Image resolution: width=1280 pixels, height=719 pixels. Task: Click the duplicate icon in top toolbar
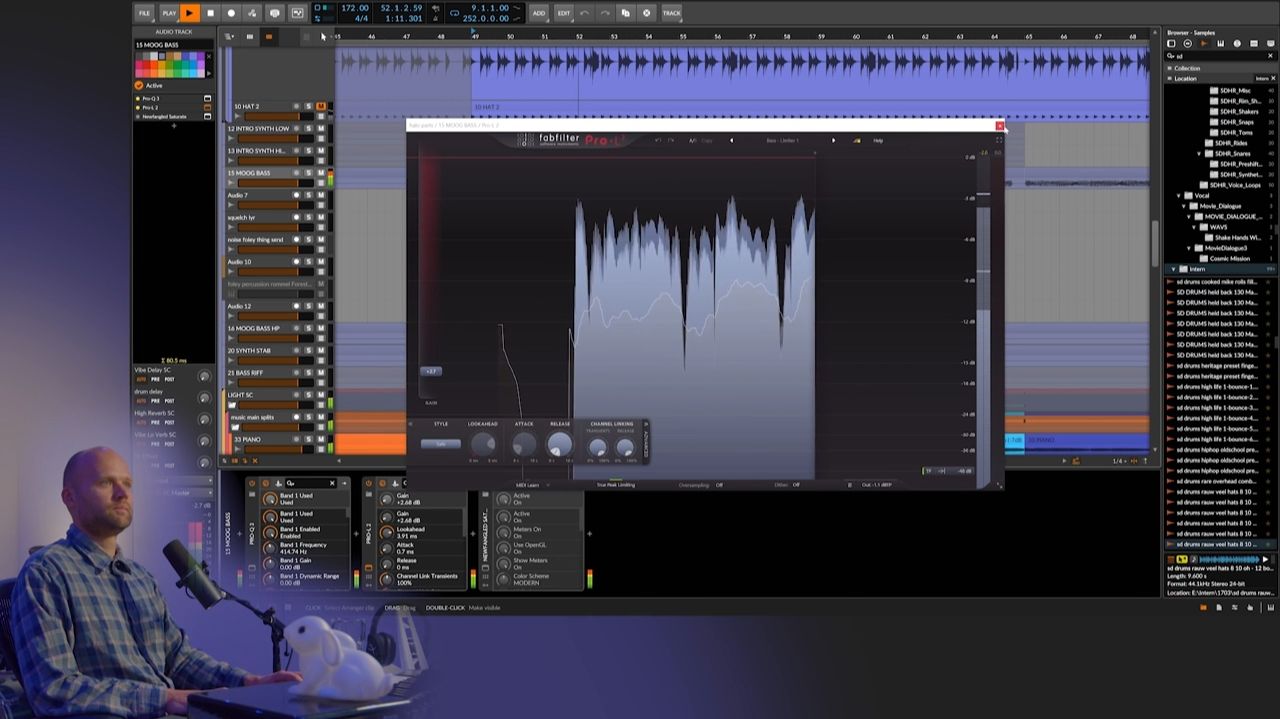(x=625, y=13)
